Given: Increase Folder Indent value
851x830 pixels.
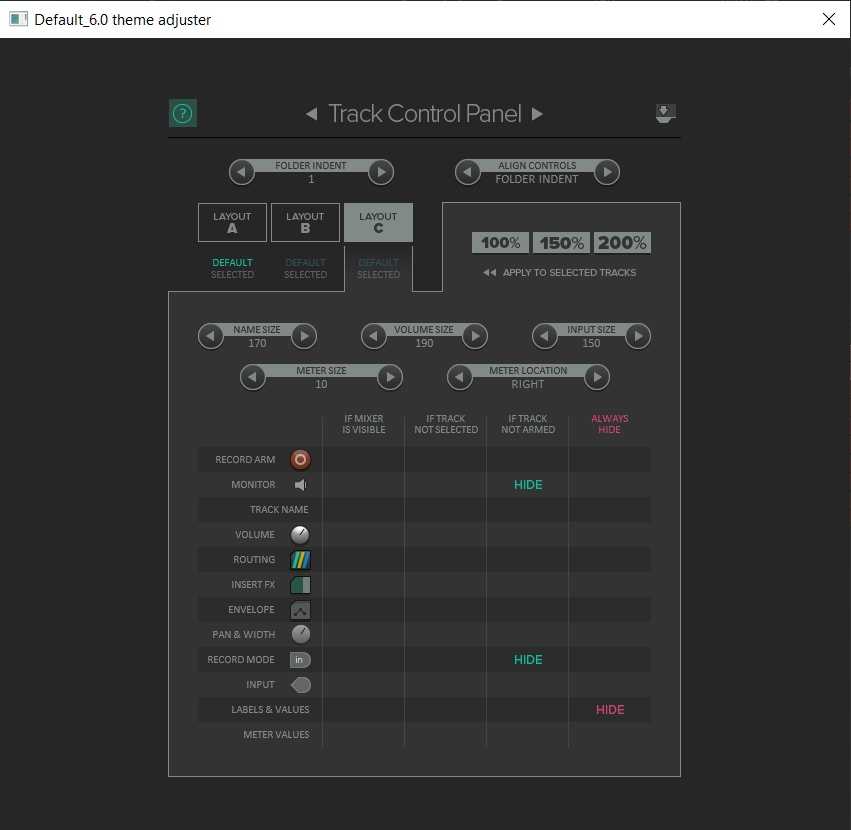Looking at the screenshot, I should point(381,172).
